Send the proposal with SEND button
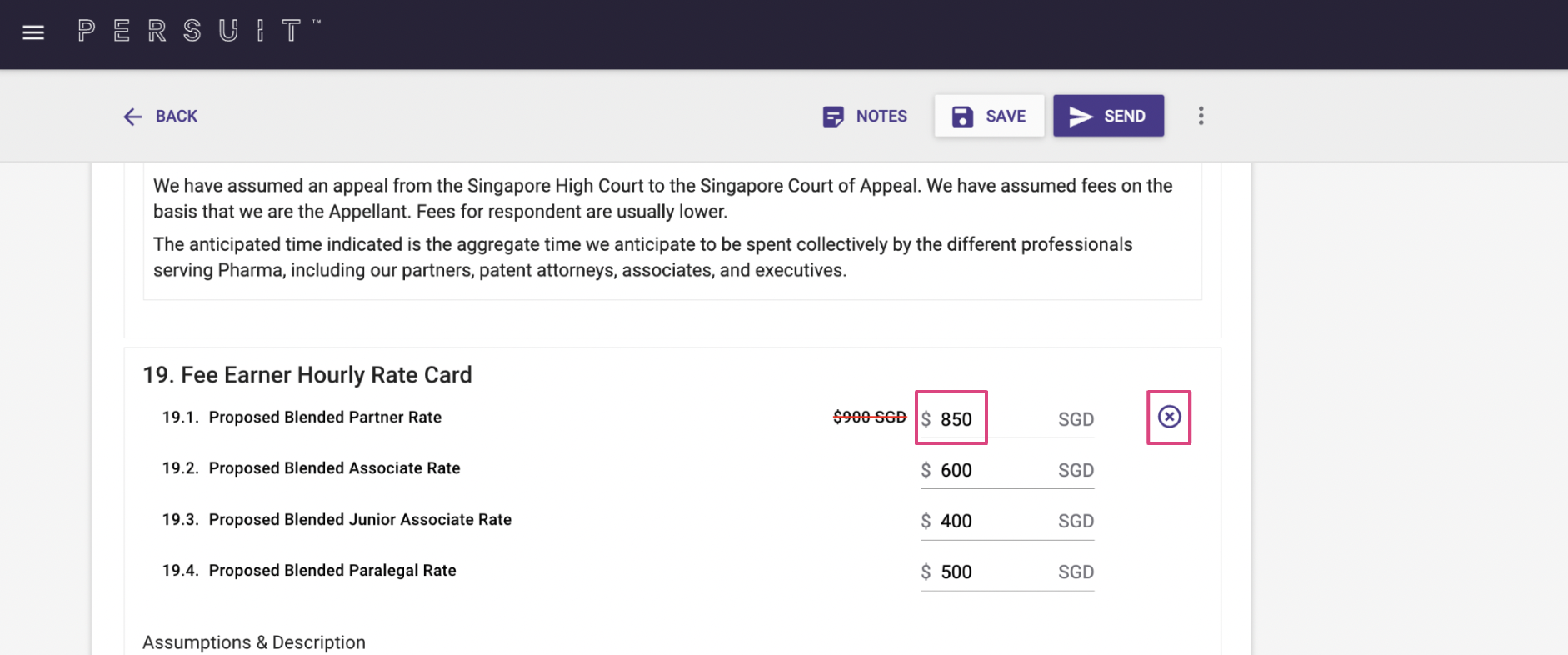 pos(1108,116)
